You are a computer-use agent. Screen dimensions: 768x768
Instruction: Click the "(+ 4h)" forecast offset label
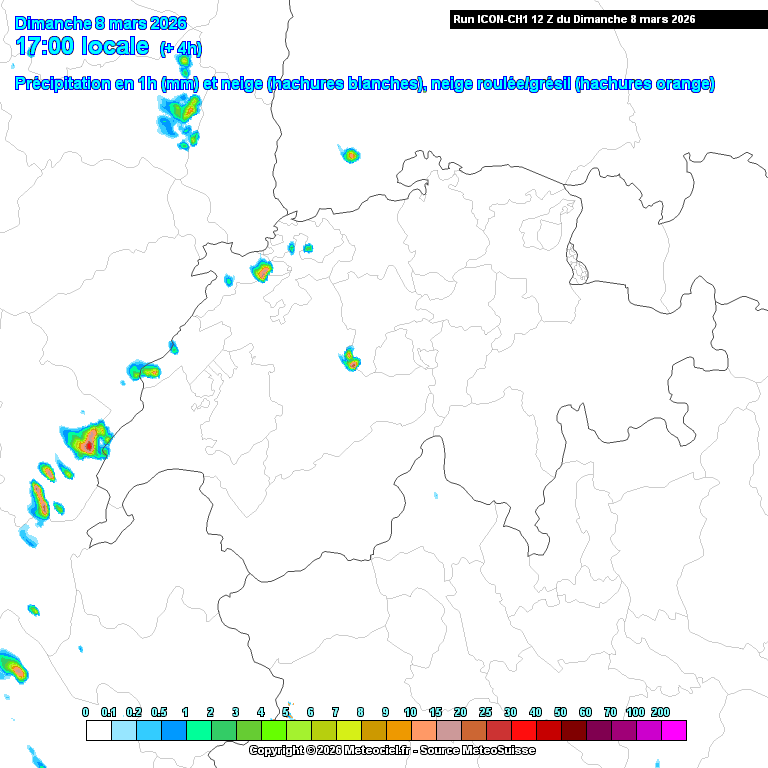point(181,48)
